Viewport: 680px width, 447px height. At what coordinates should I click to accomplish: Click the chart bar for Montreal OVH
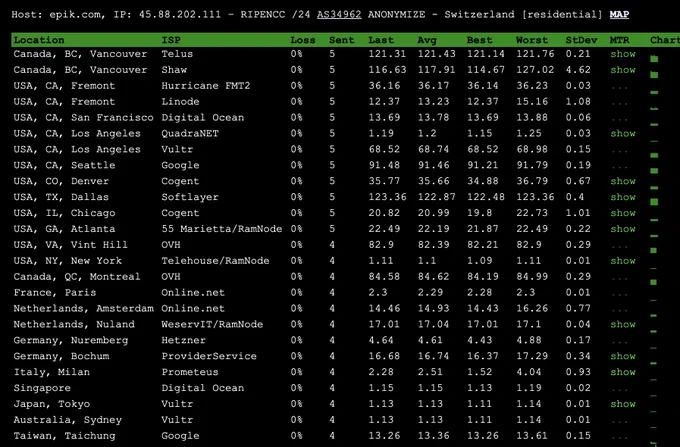654,282
